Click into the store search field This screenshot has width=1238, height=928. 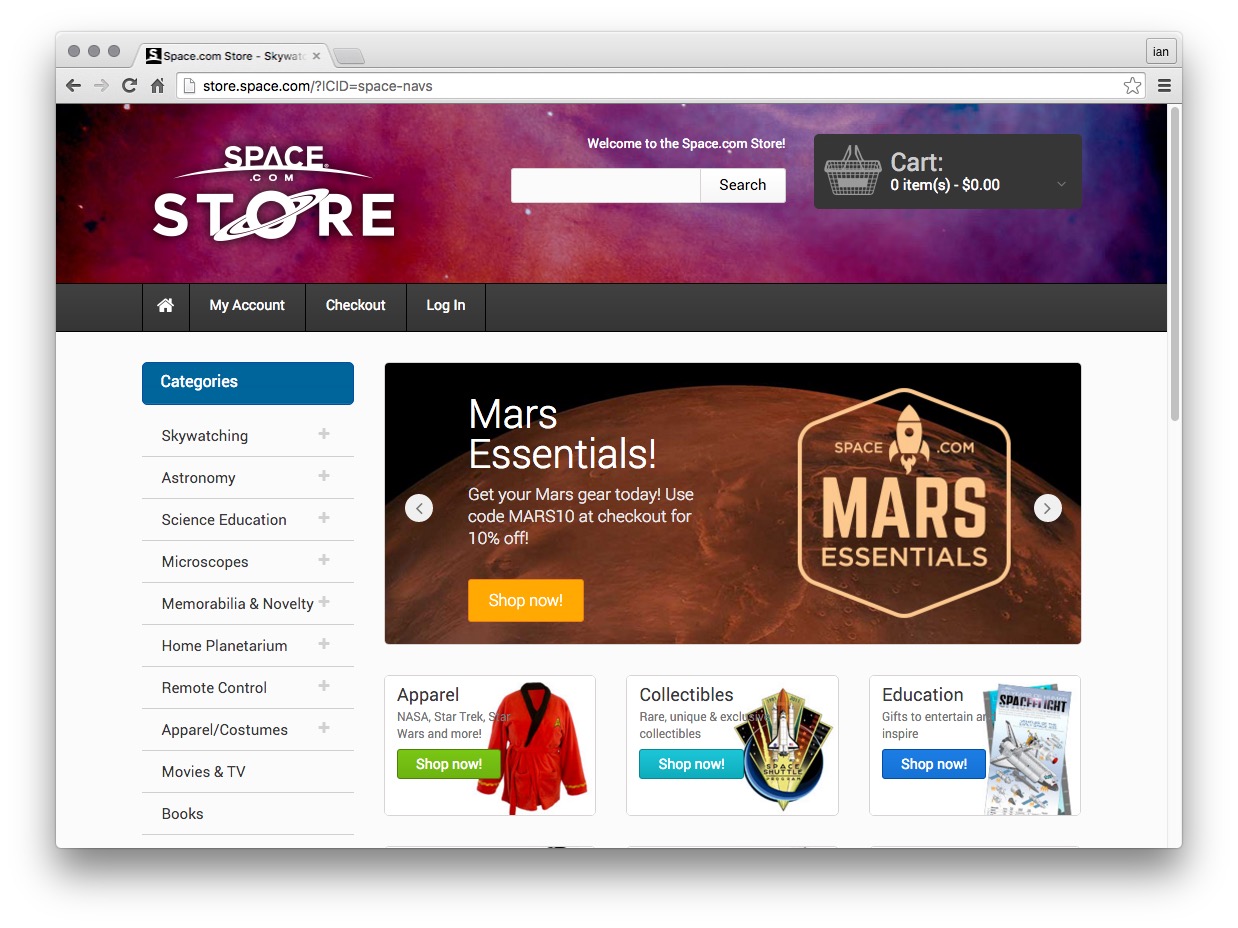[605, 185]
